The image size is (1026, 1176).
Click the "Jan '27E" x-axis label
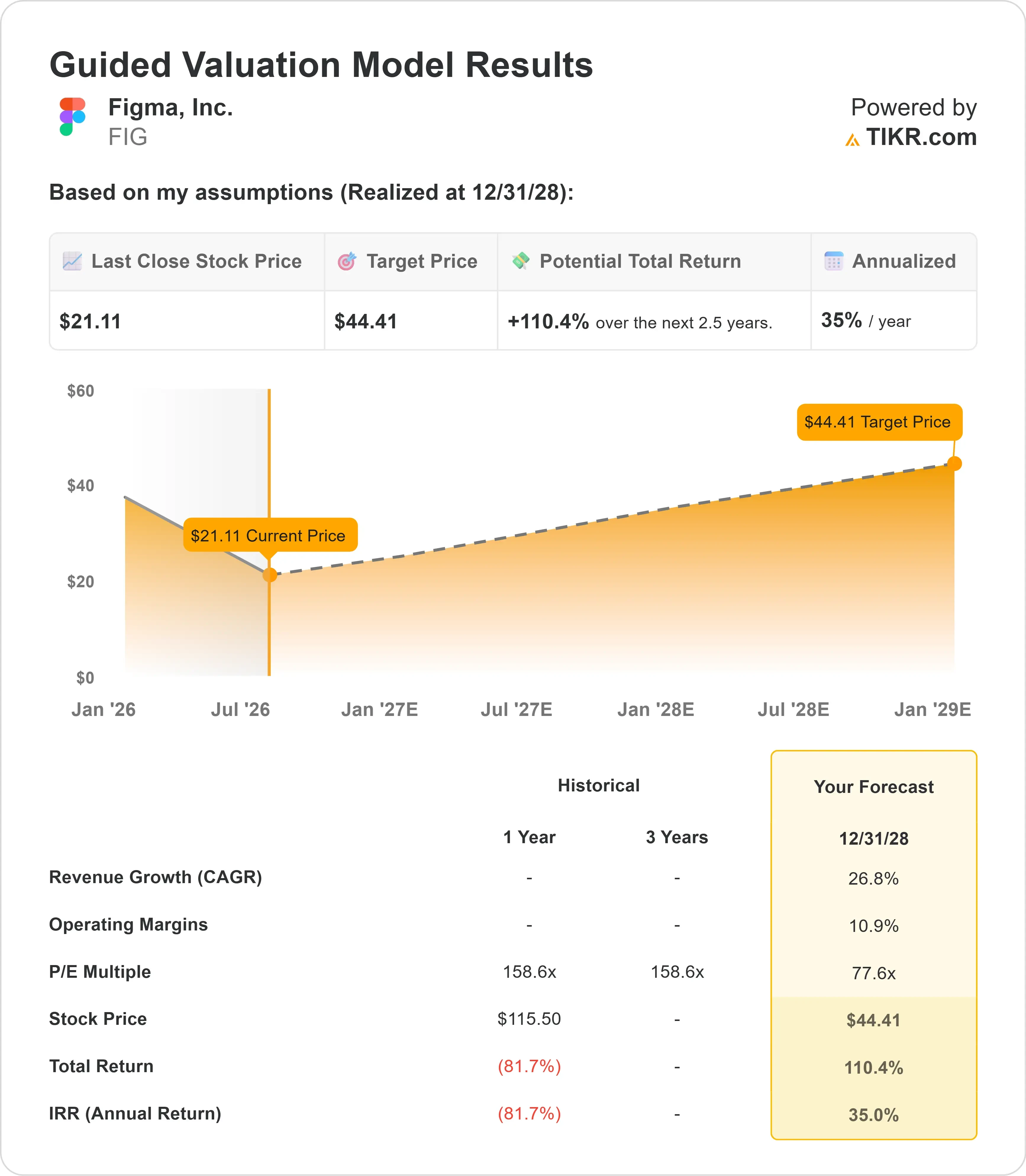[380, 710]
